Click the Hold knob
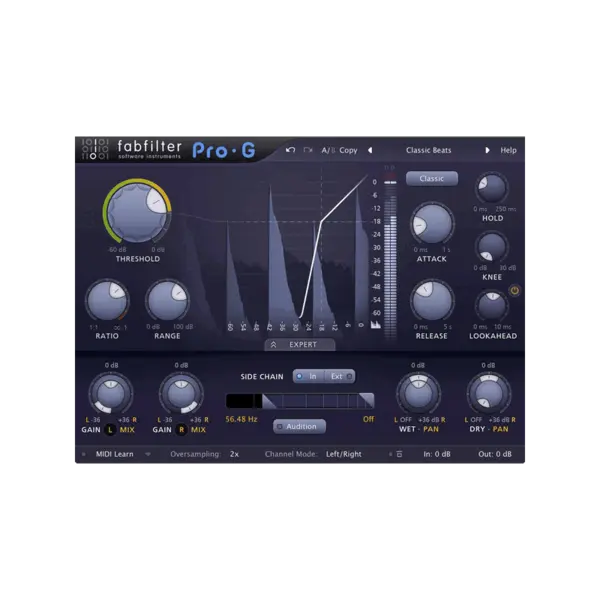 (x=492, y=188)
